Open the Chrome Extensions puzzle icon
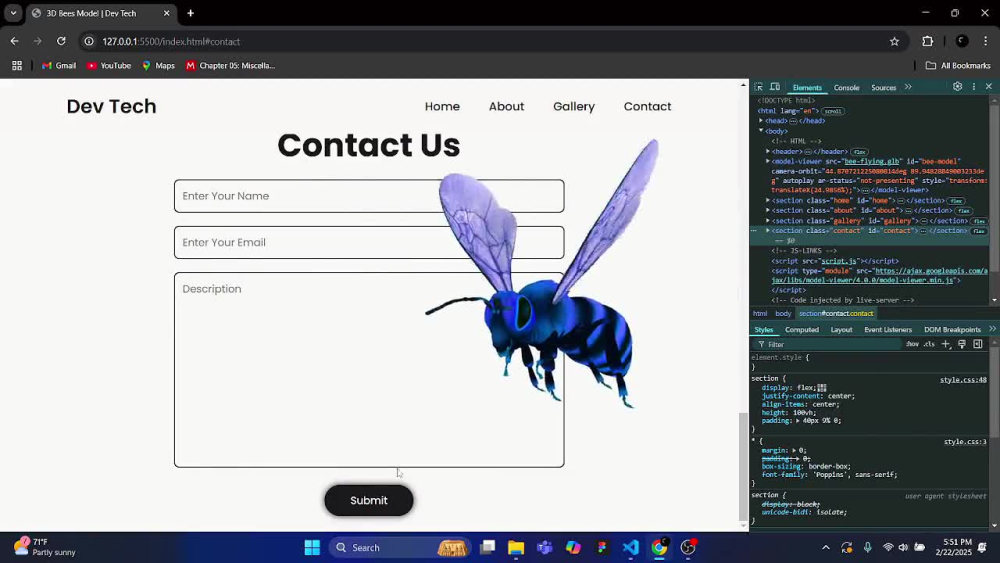 [x=927, y=41]
